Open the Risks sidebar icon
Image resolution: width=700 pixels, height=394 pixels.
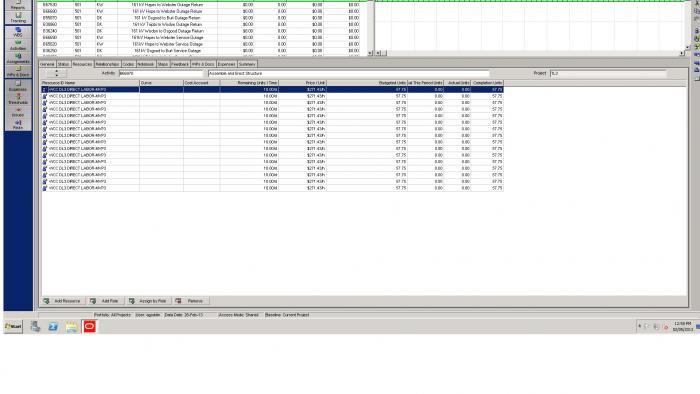pos(18,124)
